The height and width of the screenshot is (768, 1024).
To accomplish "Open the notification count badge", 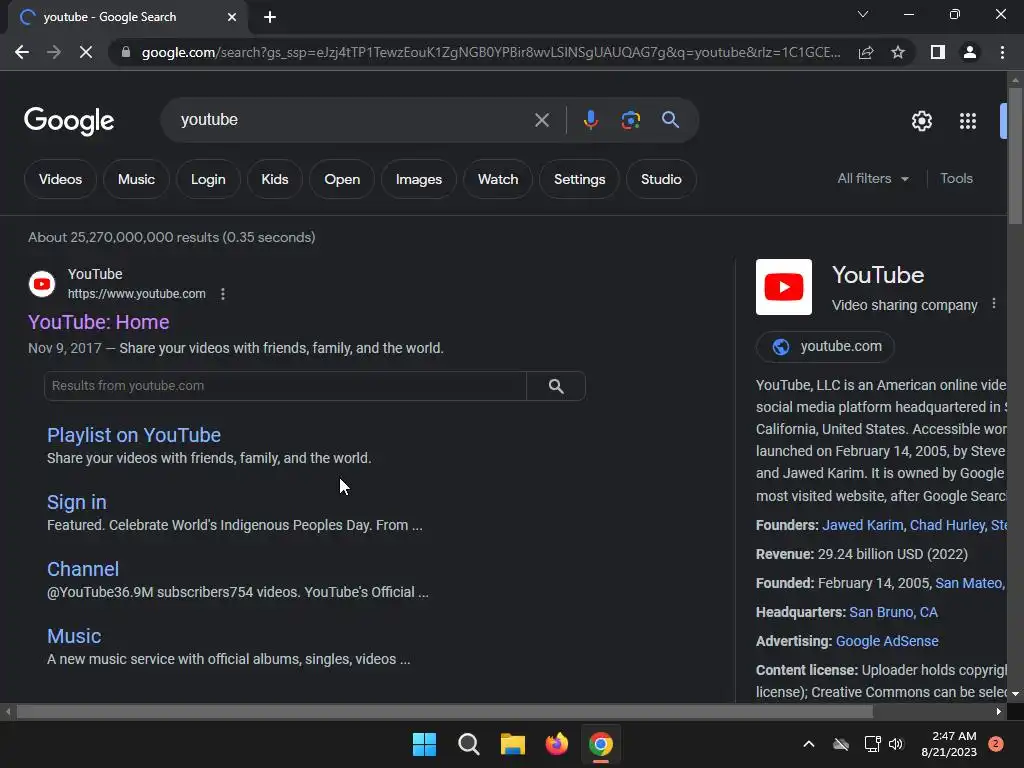I will tap(996, 744).
